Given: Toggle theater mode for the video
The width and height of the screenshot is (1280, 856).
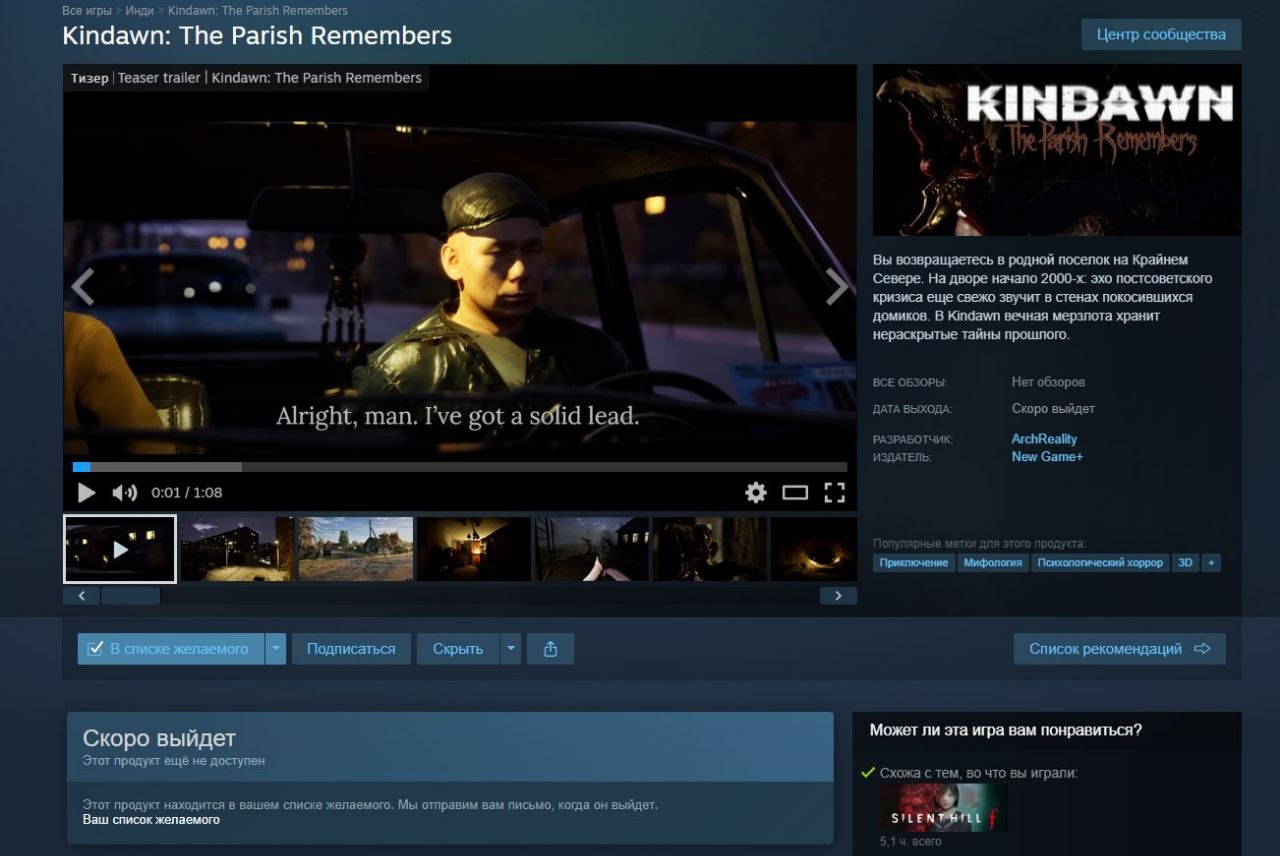Looking at the screenshot, I should 795,492.
